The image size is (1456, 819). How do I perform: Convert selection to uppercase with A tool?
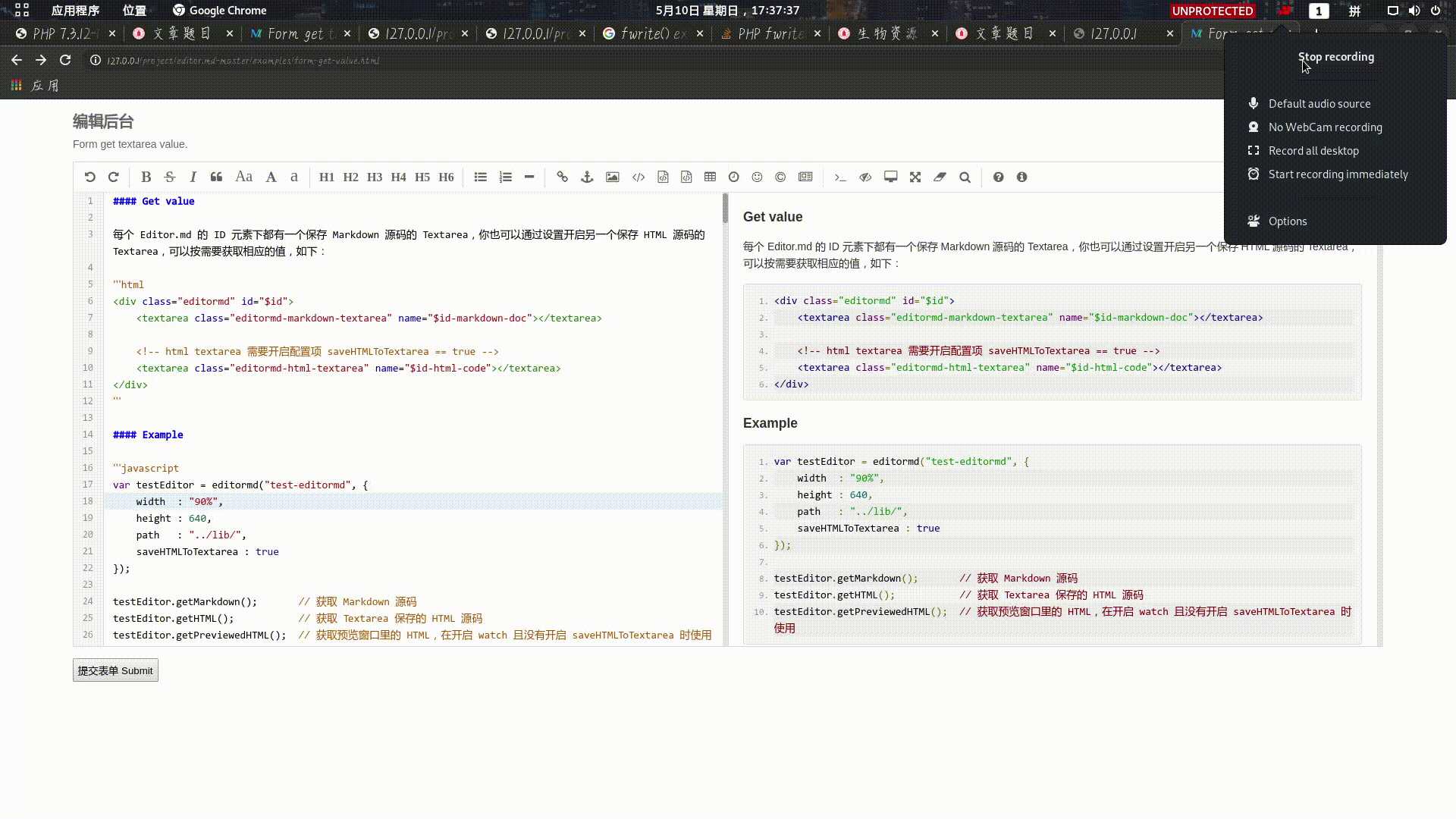coord(271,177)
